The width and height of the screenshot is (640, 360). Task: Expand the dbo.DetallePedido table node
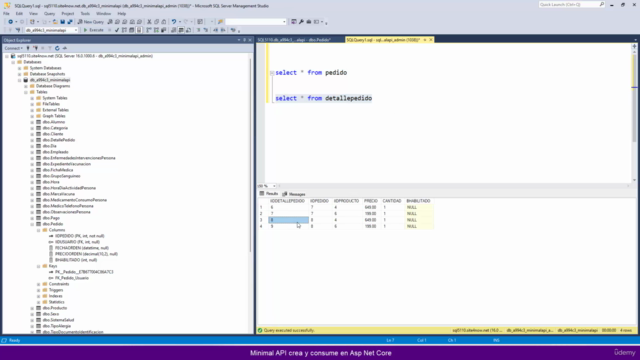pos(32,140)
